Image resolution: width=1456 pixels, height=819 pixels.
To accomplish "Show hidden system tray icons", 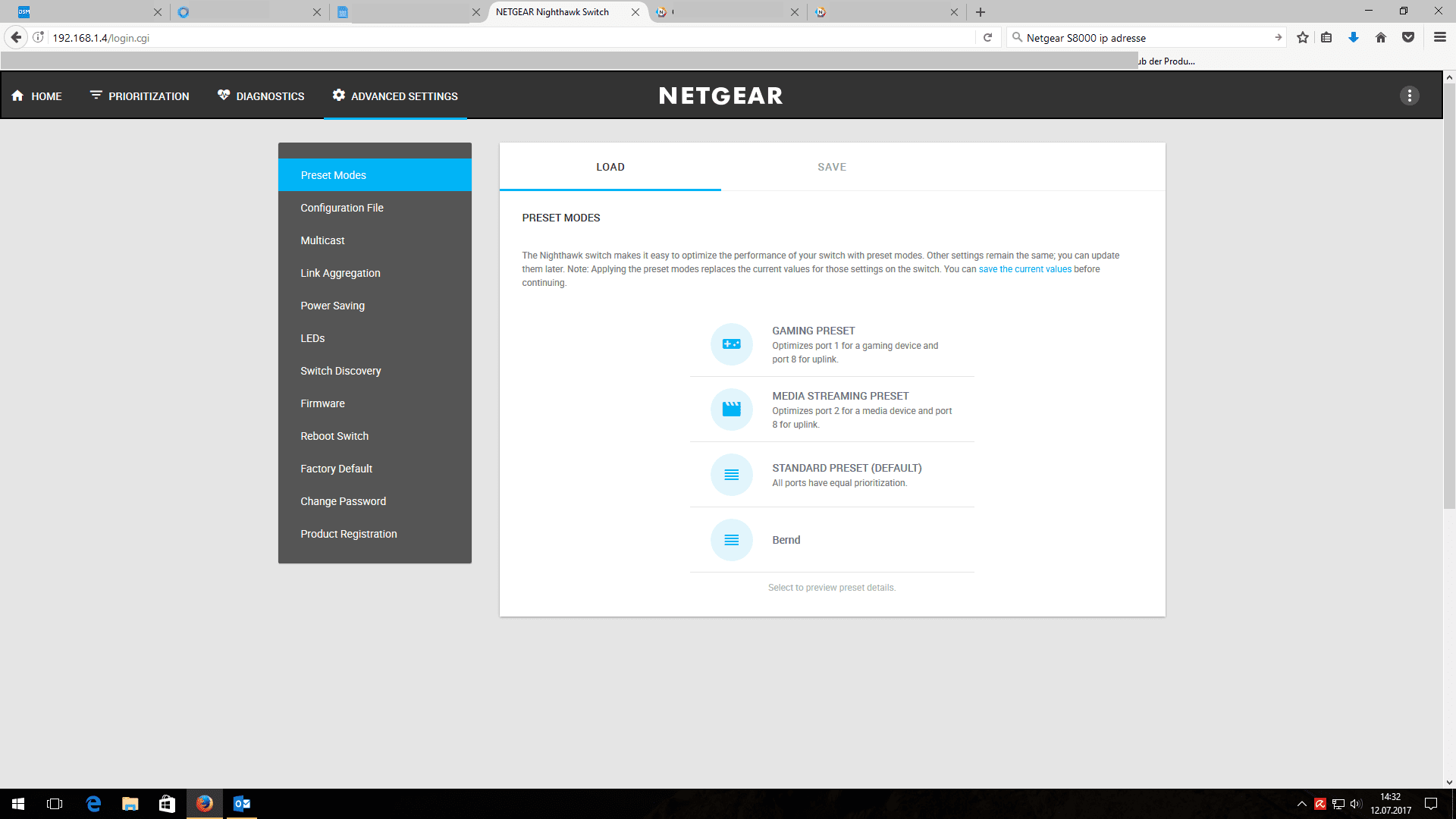I will 1301,804.
